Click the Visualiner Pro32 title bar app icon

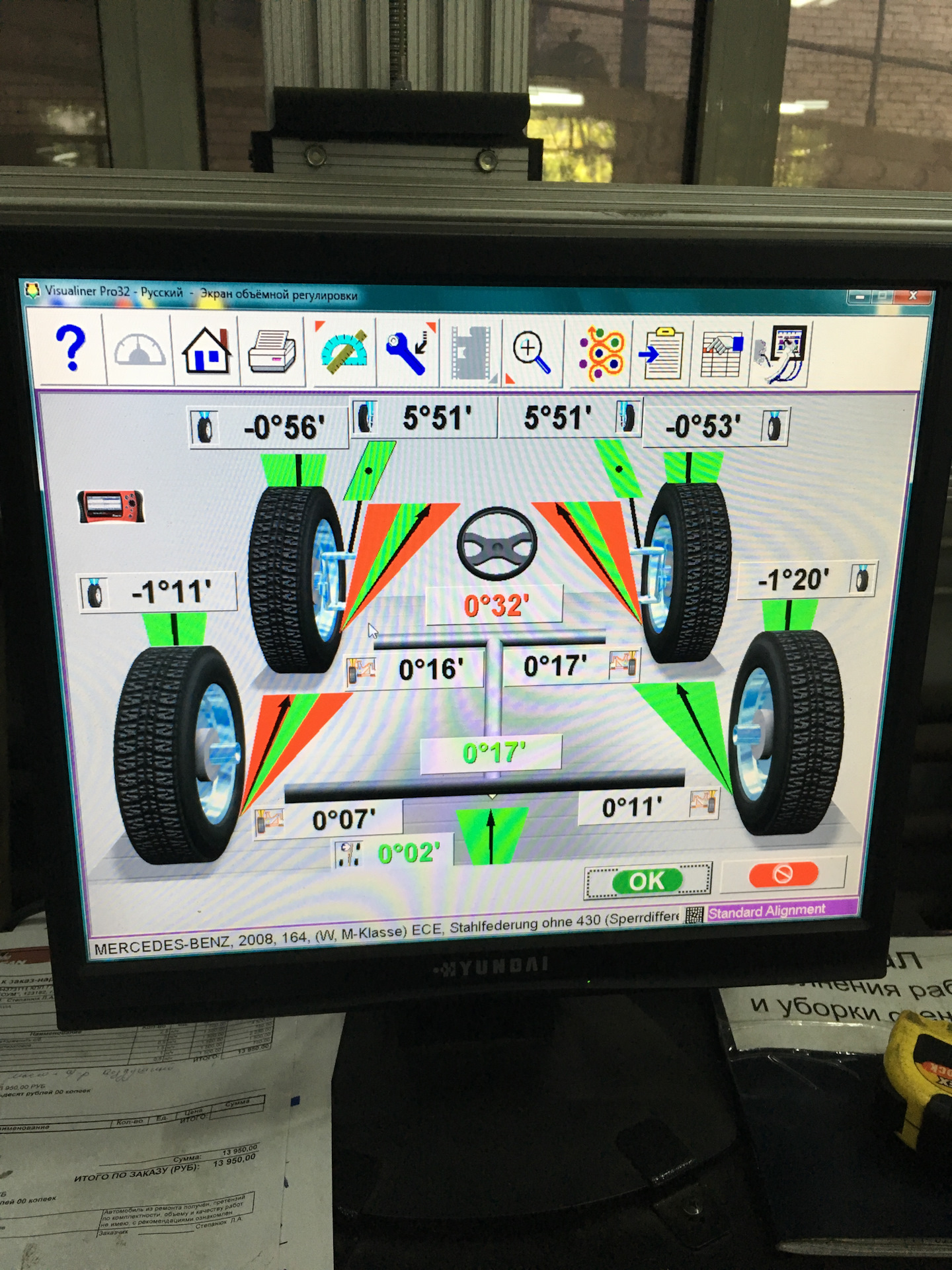32,290
